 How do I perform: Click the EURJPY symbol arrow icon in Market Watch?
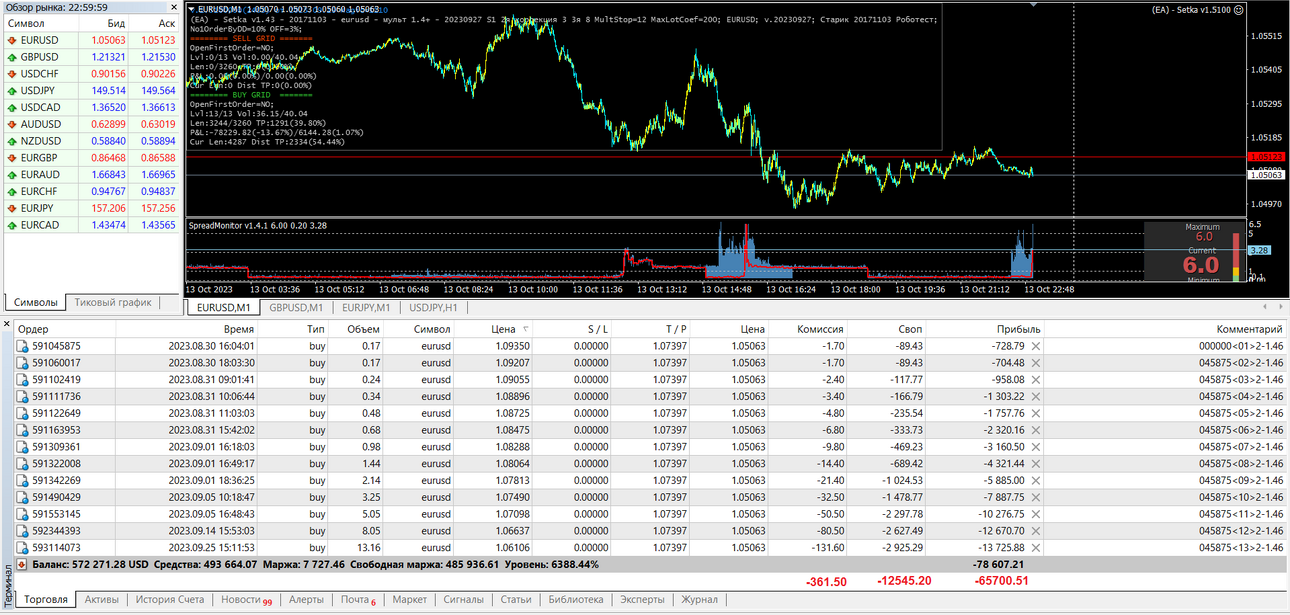pos(12,208)
